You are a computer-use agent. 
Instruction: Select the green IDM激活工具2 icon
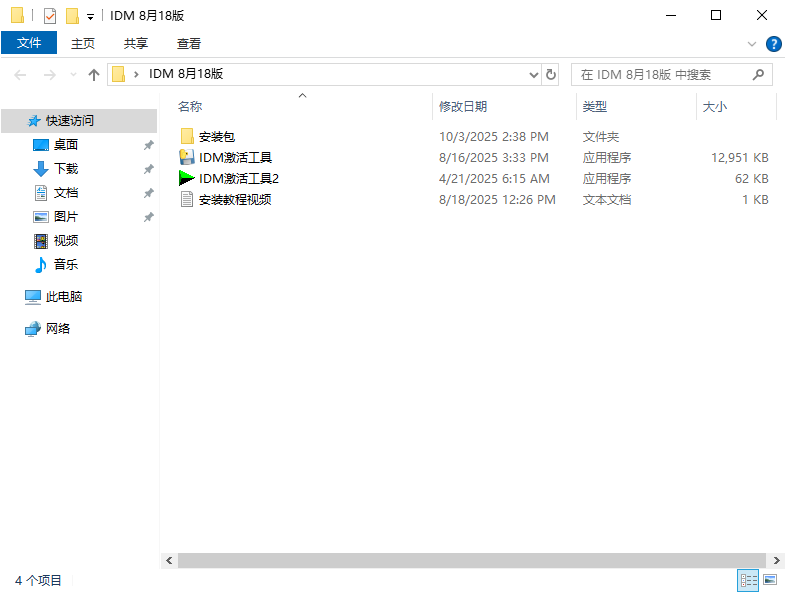click(186, 178)
